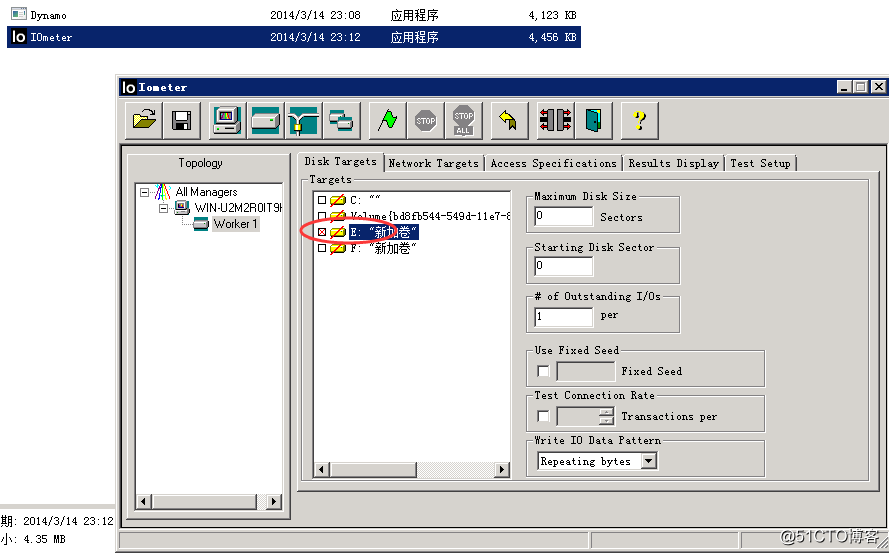Click topology horizontal scrollbar thumb
This screenshot has height=555, width=889.
205,501
